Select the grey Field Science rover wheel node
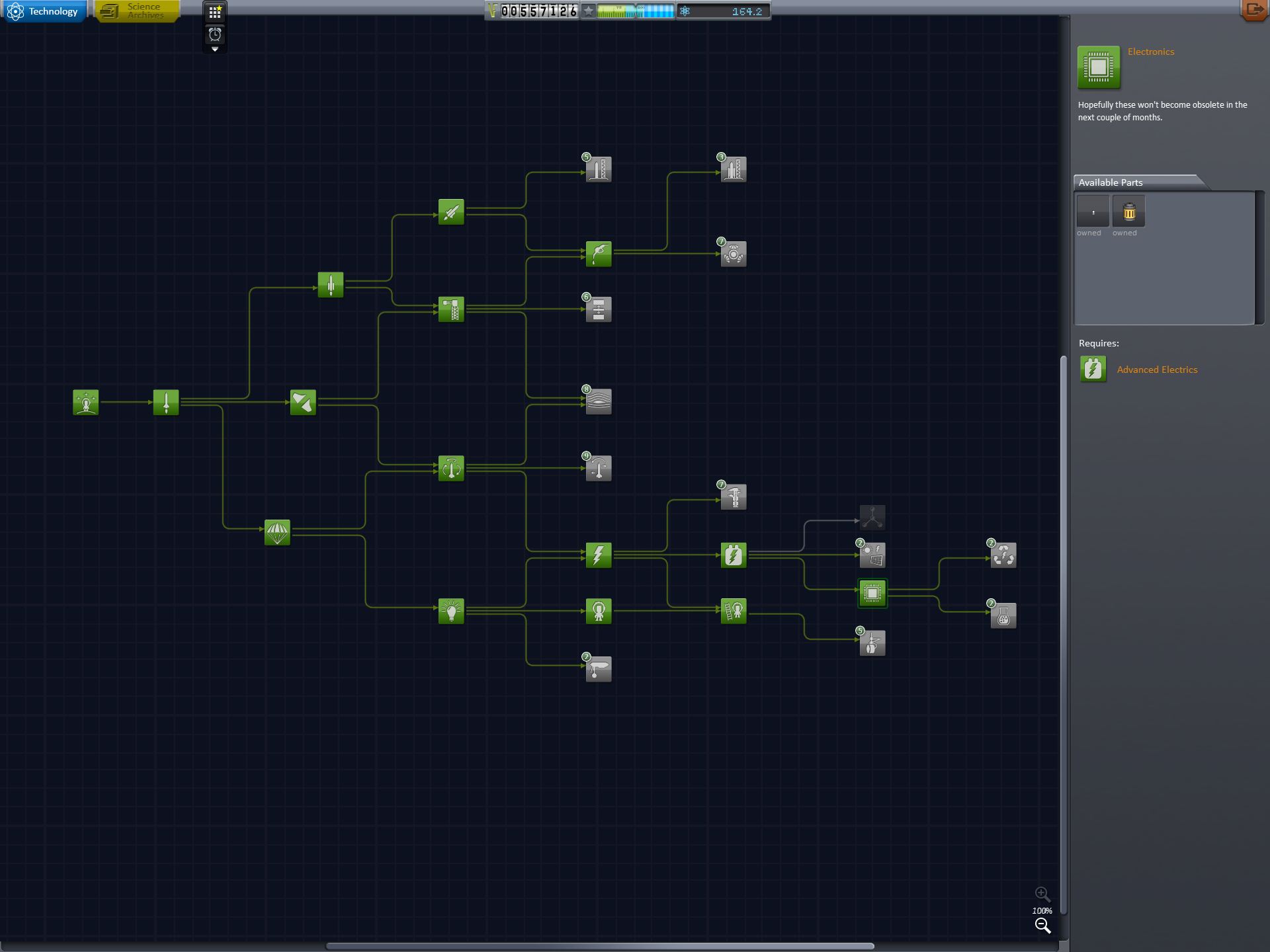The image size is (1270, 952). [x=872, y=643]
